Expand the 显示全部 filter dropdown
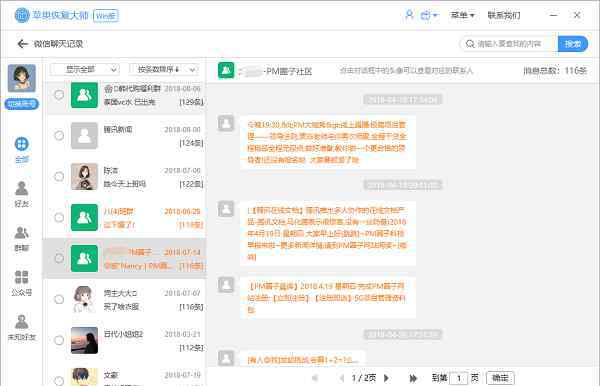Screen dimensions: 600x386 click(85, 70)
